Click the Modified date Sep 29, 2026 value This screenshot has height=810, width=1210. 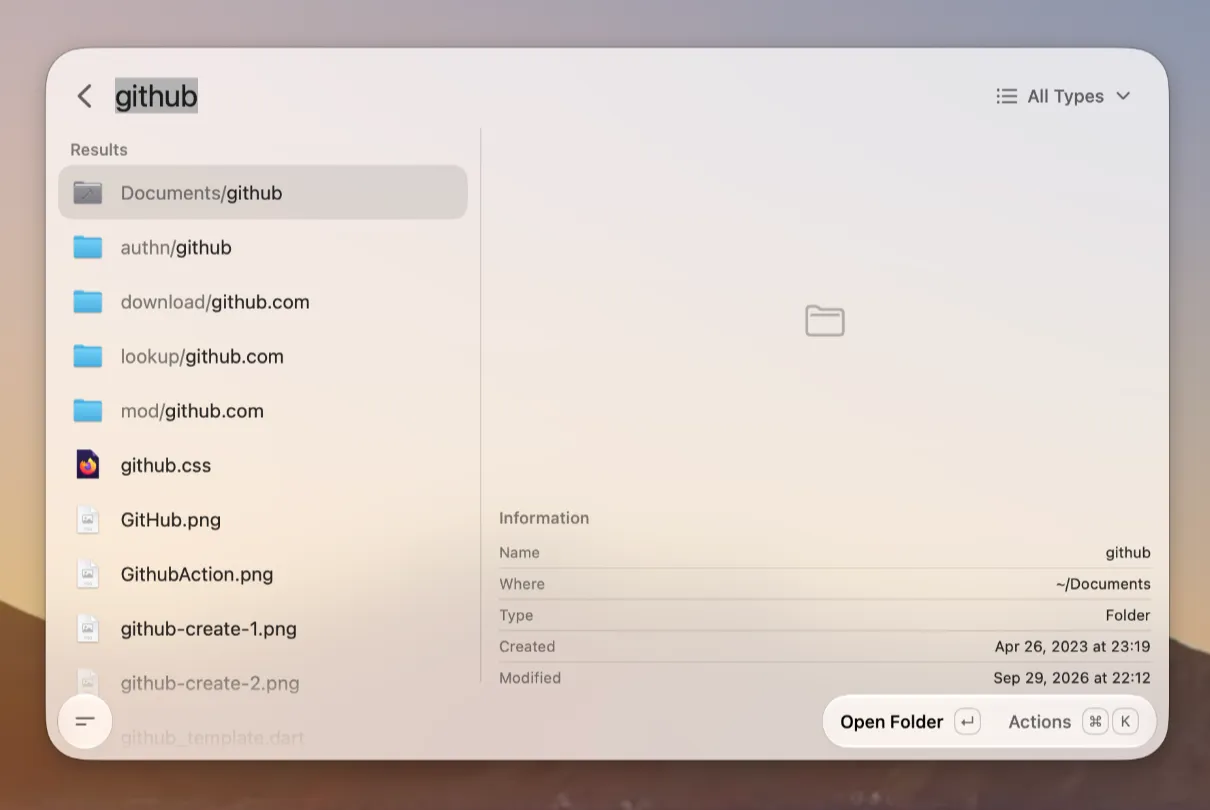tap(1072, 678)
